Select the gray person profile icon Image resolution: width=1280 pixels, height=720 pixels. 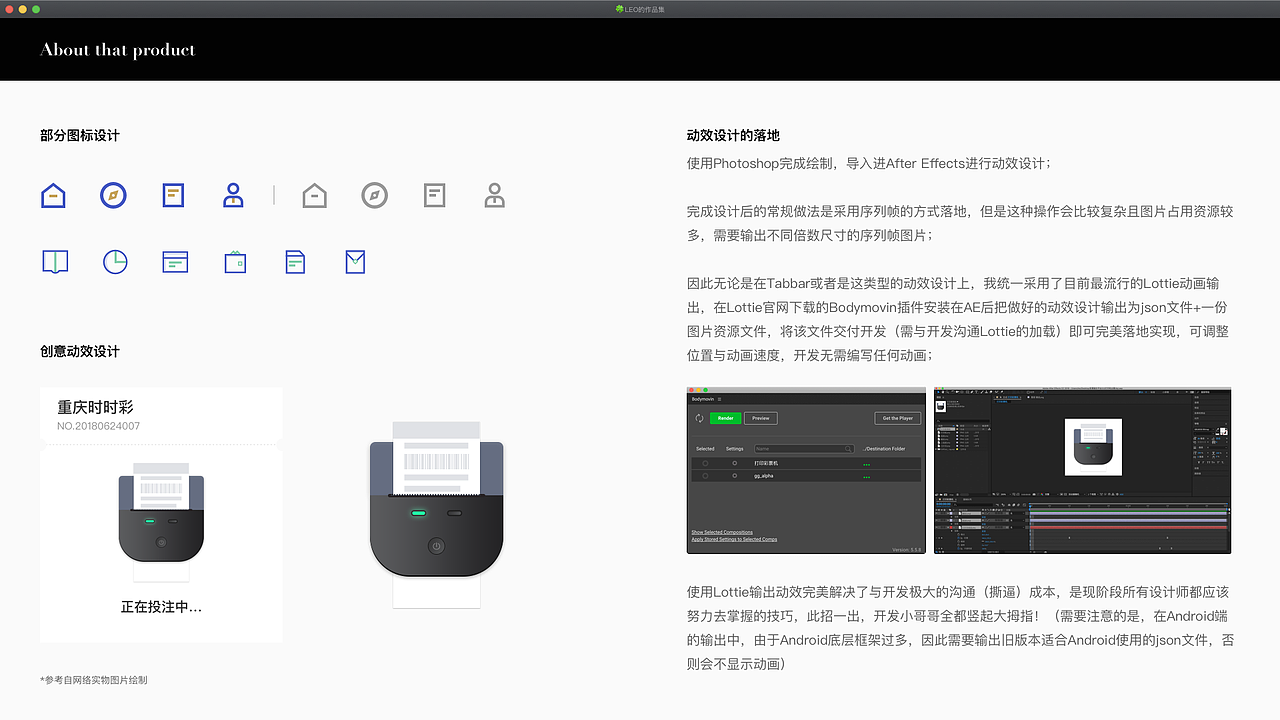click(x=494, y=195)
